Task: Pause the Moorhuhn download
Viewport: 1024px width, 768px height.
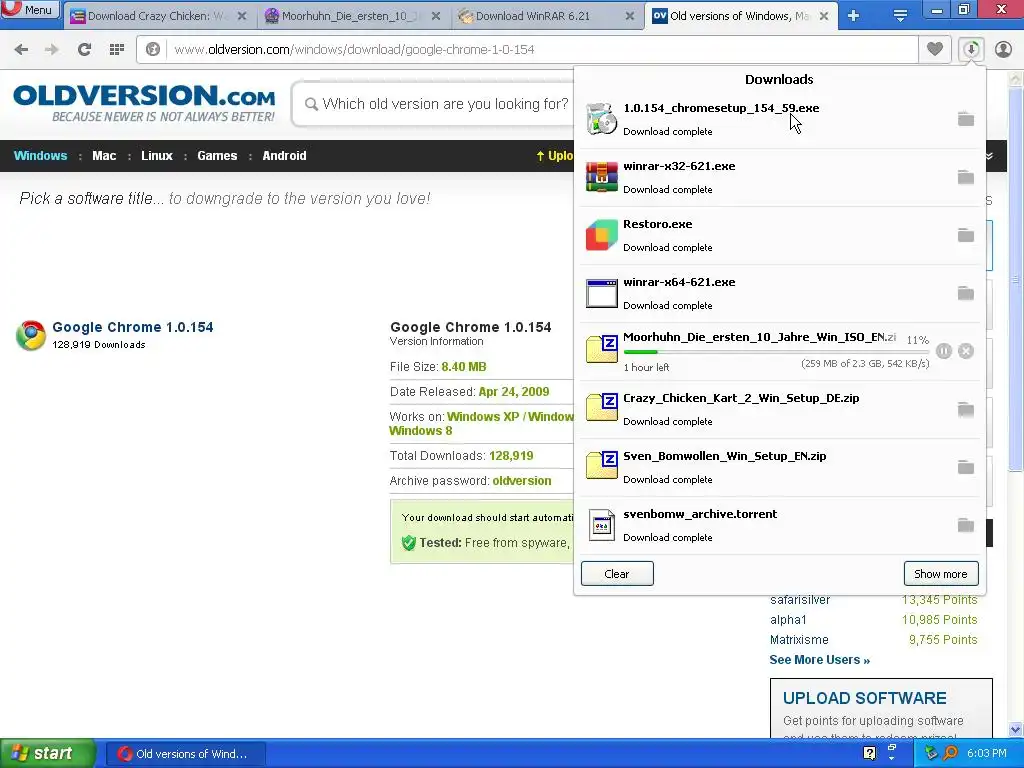Action: (x=944, y=351)
